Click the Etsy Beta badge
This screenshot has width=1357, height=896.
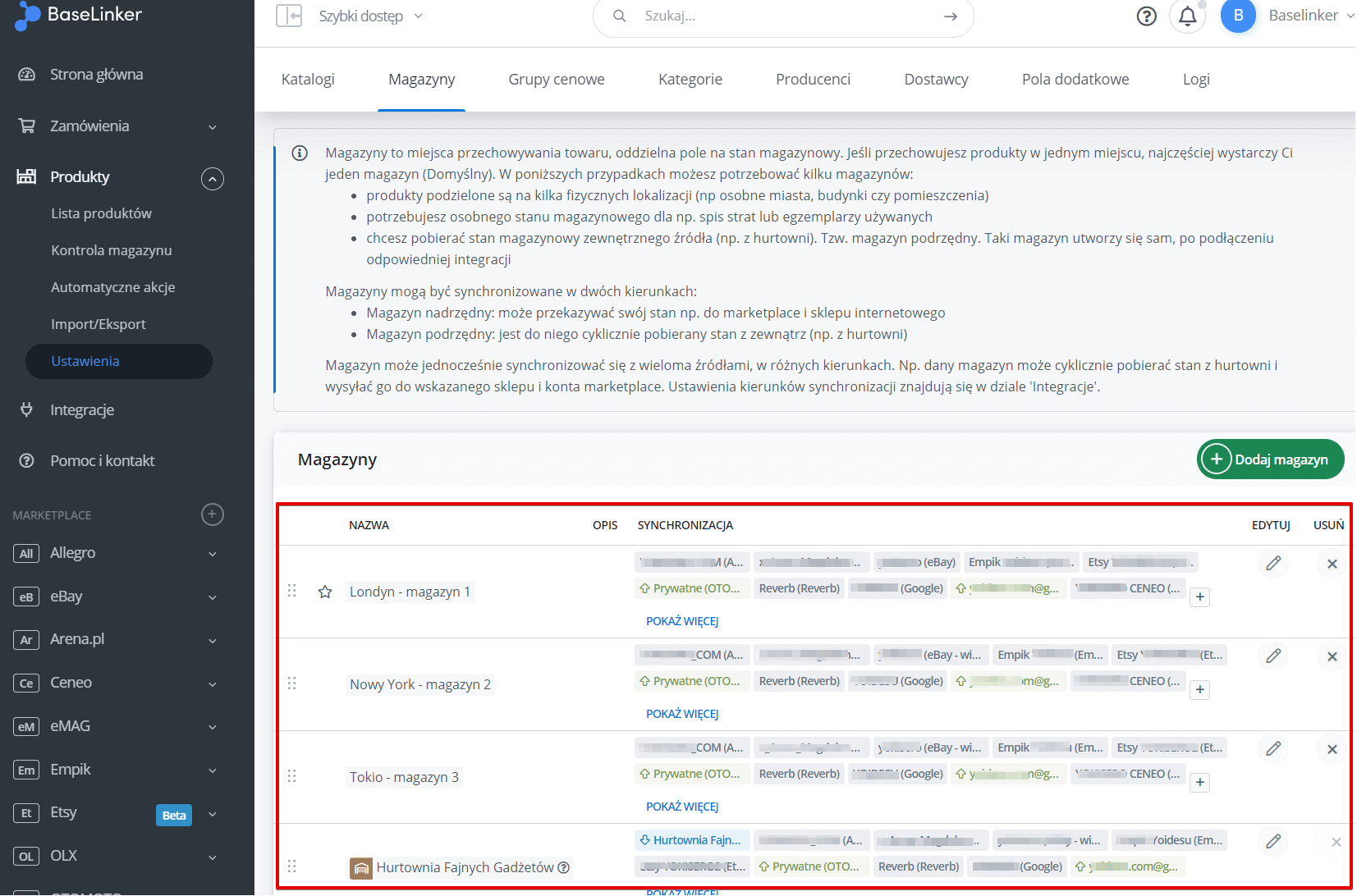174,815
